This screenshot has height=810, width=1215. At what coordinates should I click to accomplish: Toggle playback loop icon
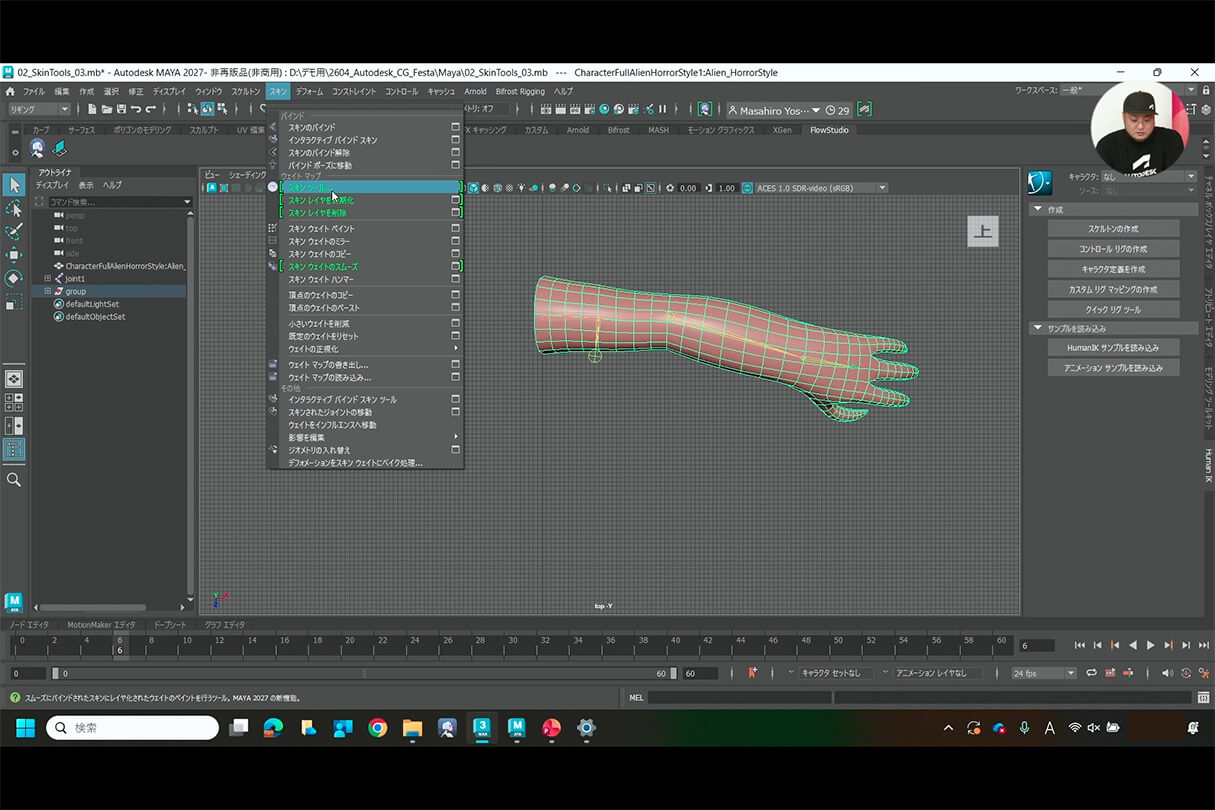click(x=1092, y=673)
